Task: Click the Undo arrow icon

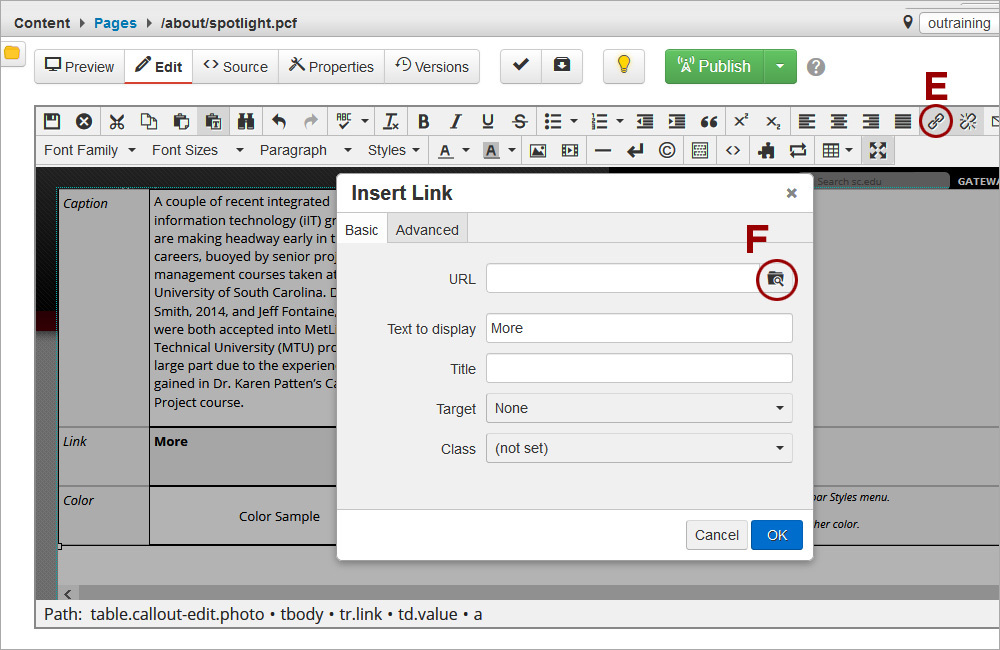Action: tap(278, 121)
